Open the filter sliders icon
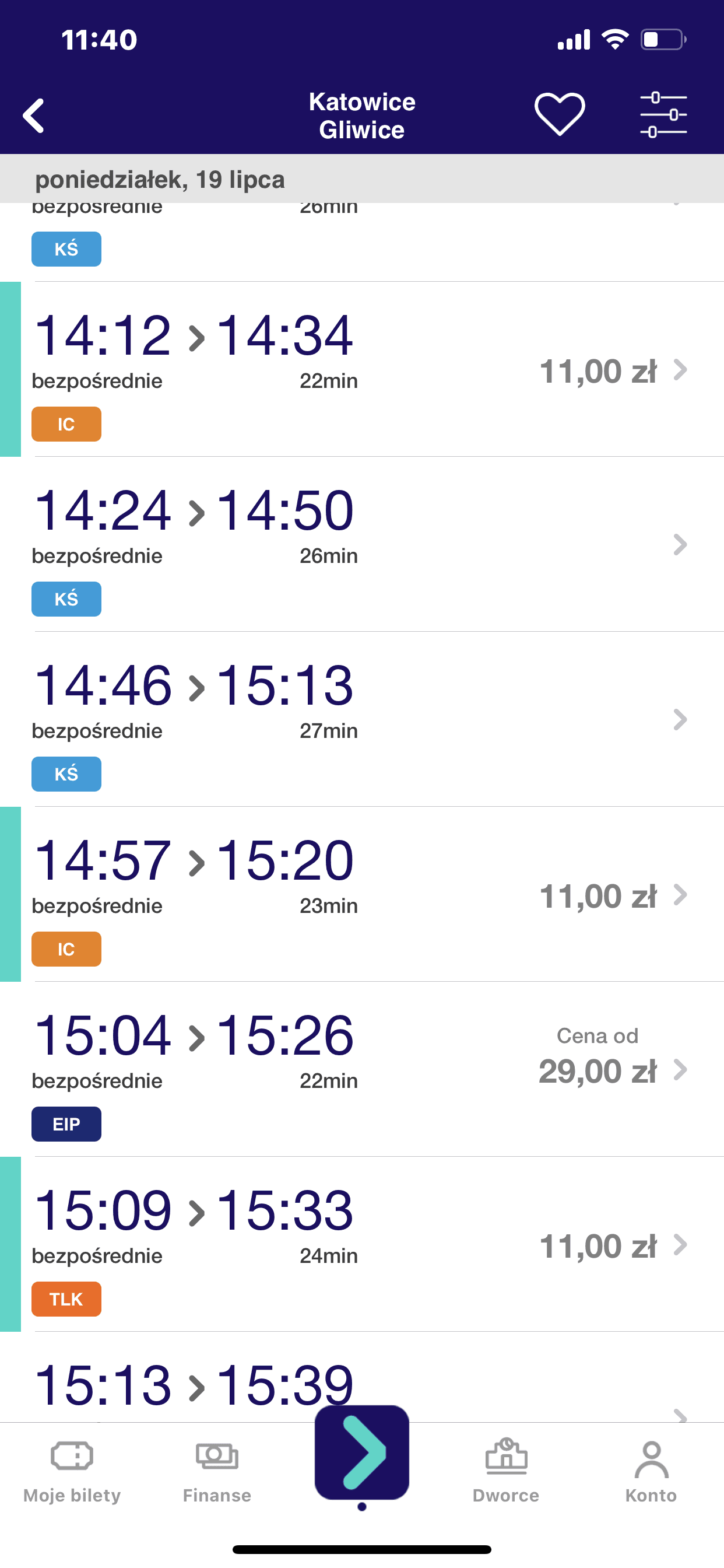Screen dimensions: 724x1568 coord(663,114)
